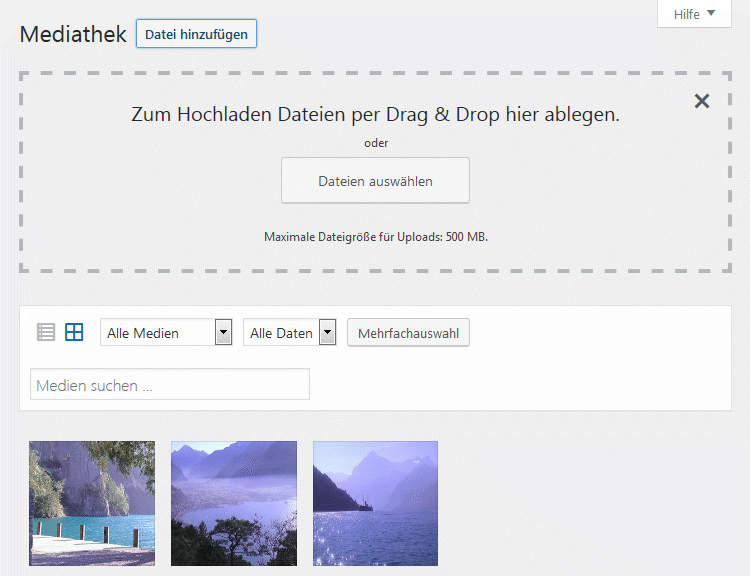Click the triangle arrow beside Hilfe
This screenshot has height=576, width=750.
point(711,14)
